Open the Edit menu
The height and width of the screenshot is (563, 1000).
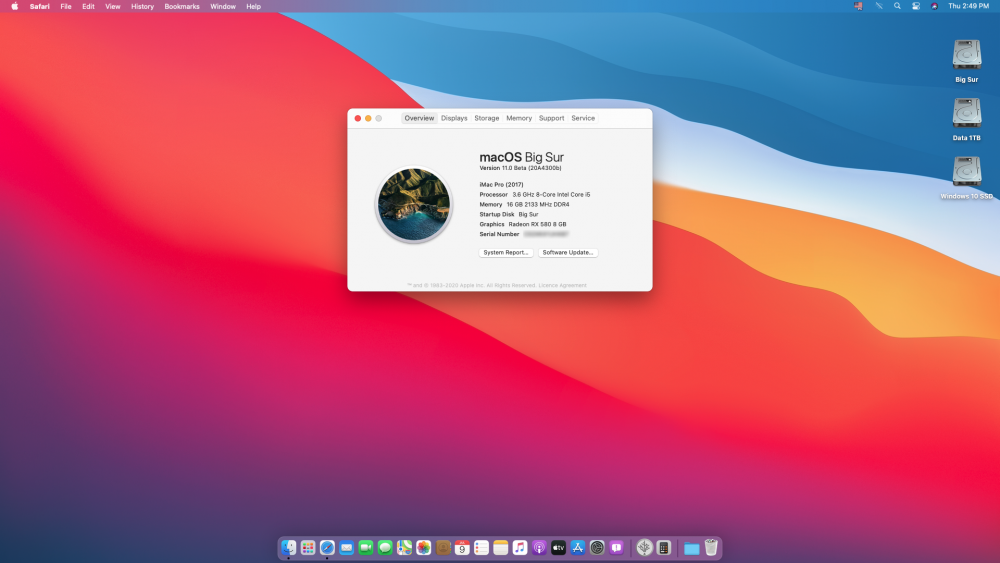point(88,6)
